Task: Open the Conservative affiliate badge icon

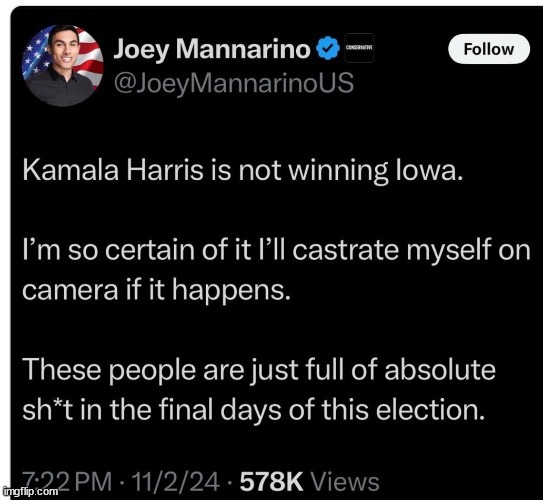Action: pyautogui.click(x=359, y=48)
